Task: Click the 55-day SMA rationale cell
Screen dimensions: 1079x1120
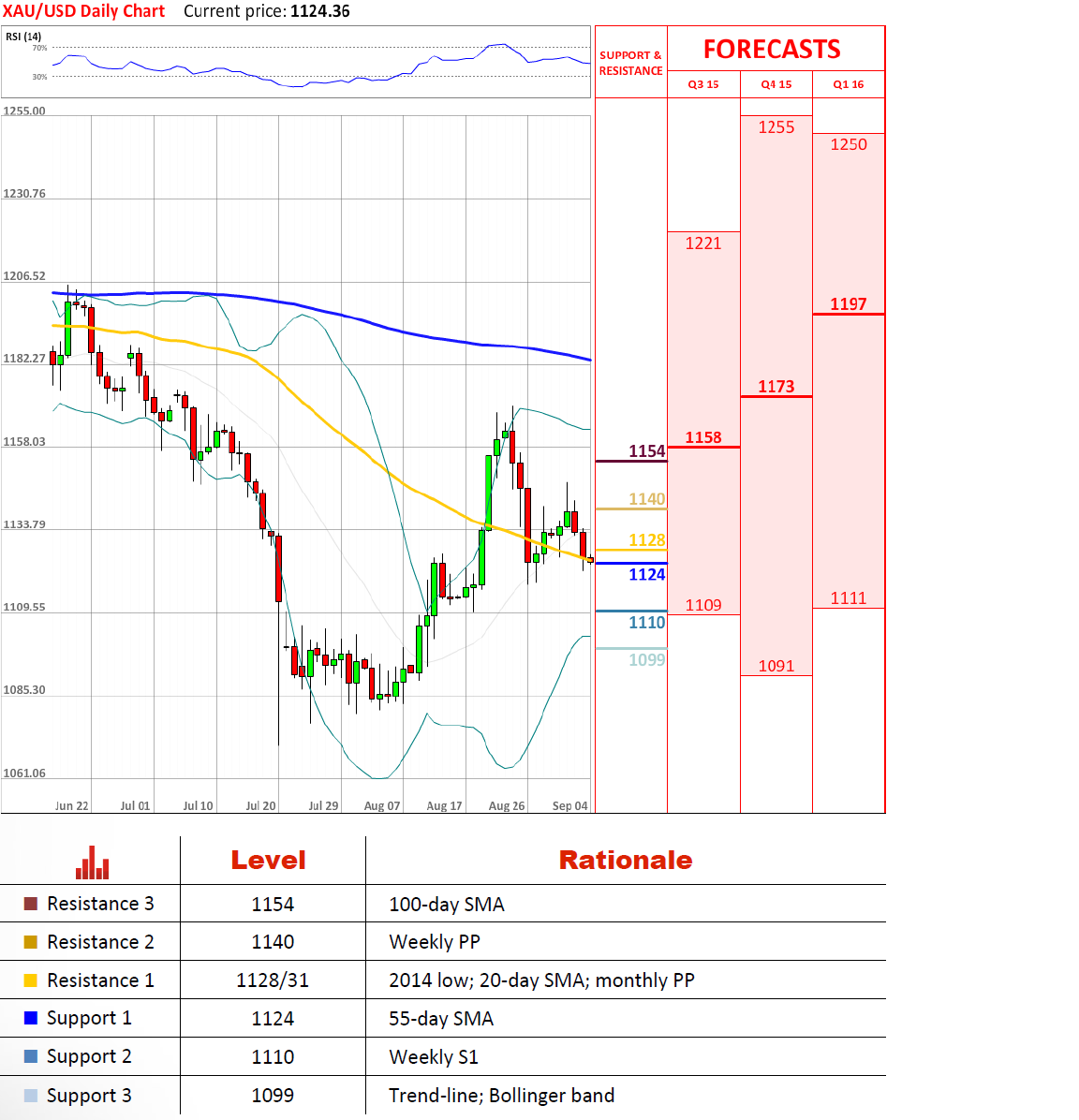Action: pyautogui.click(x=441, y=1019)
